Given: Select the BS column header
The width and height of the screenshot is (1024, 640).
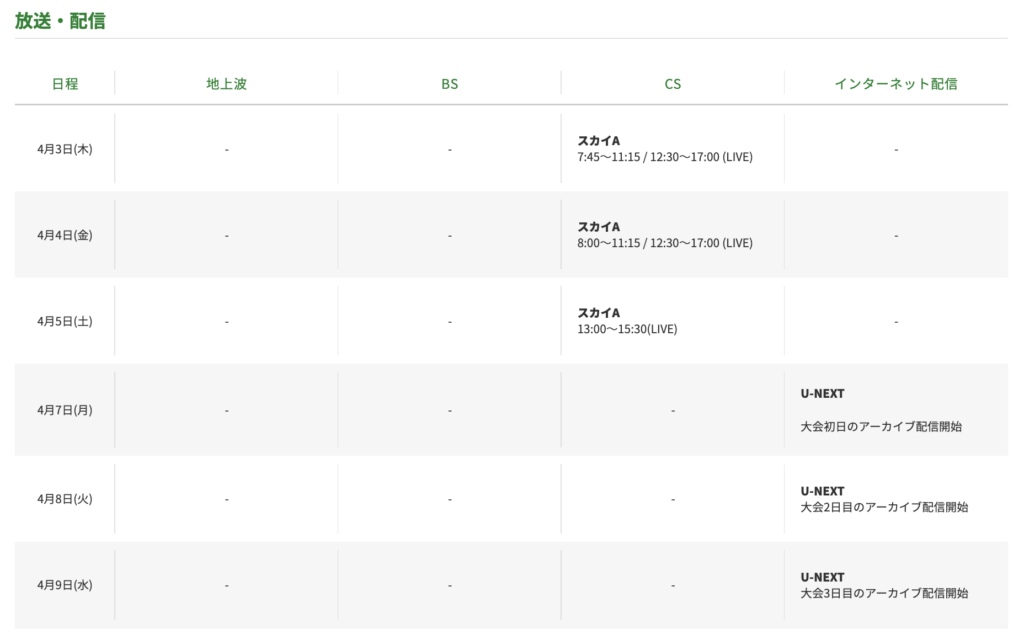Looking at the screenshot, I should pyautogui.click(x=450, y=84).
